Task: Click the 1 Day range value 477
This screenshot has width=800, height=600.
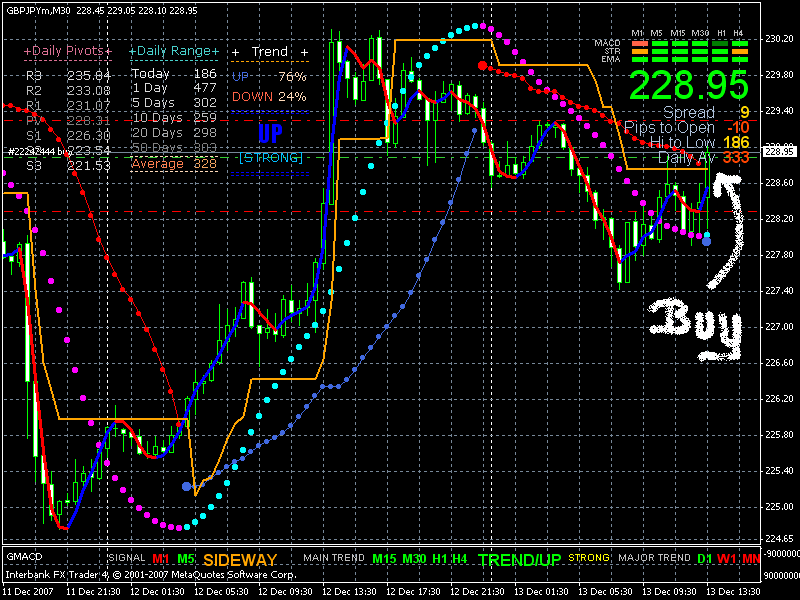Action: (x=205, y=88)
